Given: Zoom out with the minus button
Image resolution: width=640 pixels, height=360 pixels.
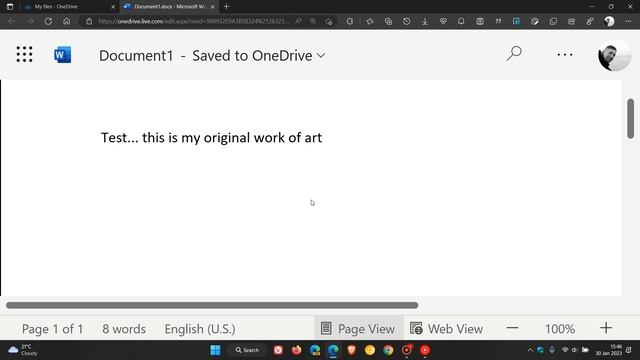Looking at the screenshot, I should (x=512, y=328).
